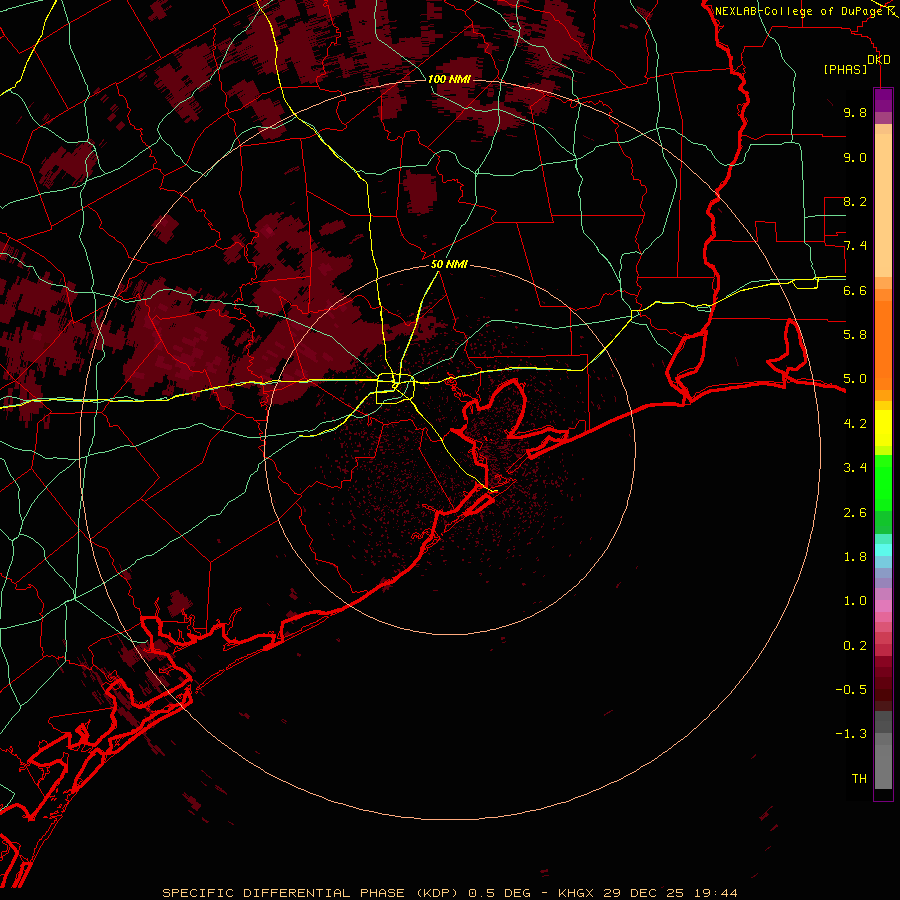Click the 3.4 scale value
Image resolution: width=900 pixels, height=900 pixels.
point(855,468)
